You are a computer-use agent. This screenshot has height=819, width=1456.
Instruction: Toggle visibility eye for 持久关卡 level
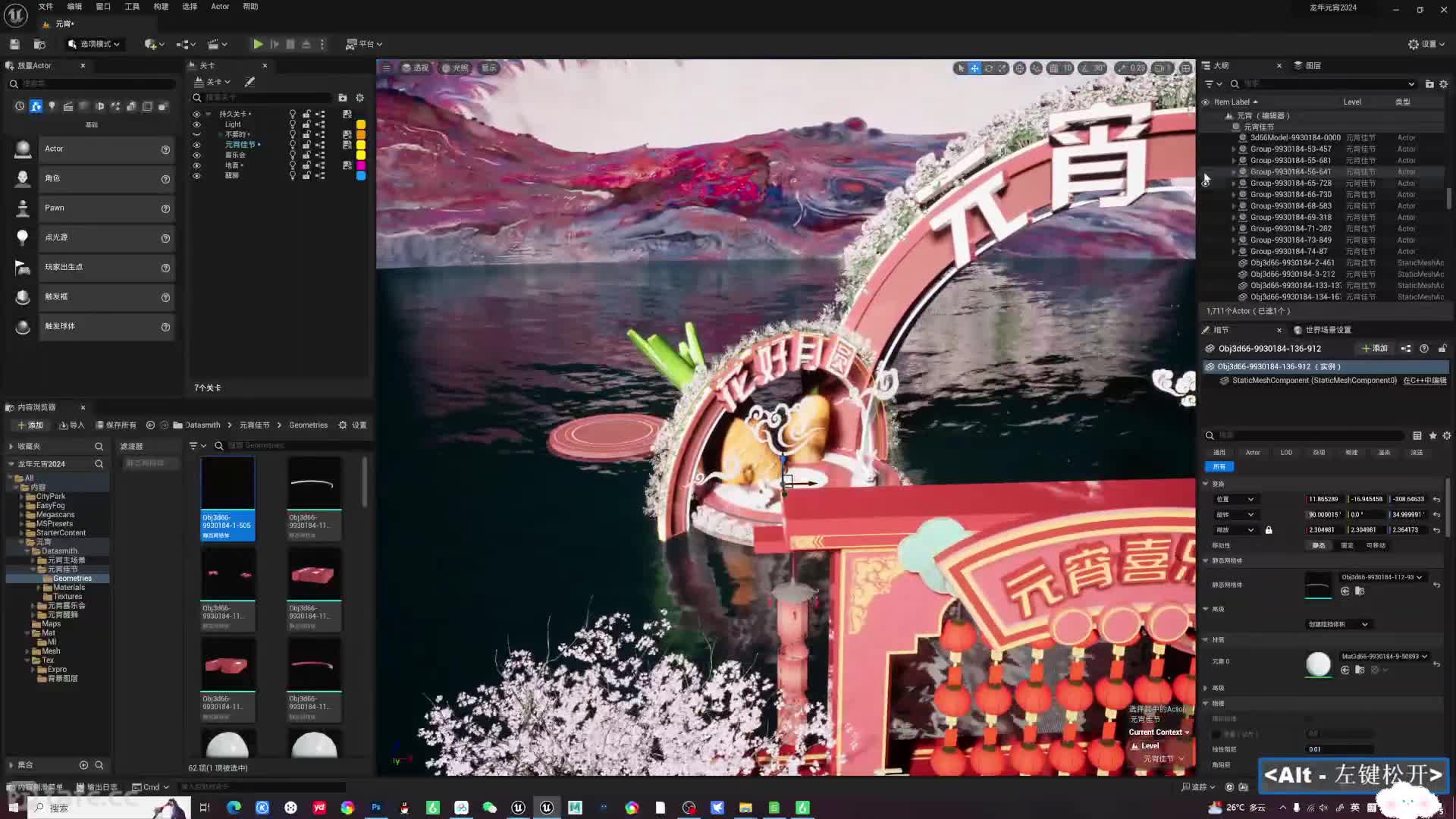pos(196,115)
